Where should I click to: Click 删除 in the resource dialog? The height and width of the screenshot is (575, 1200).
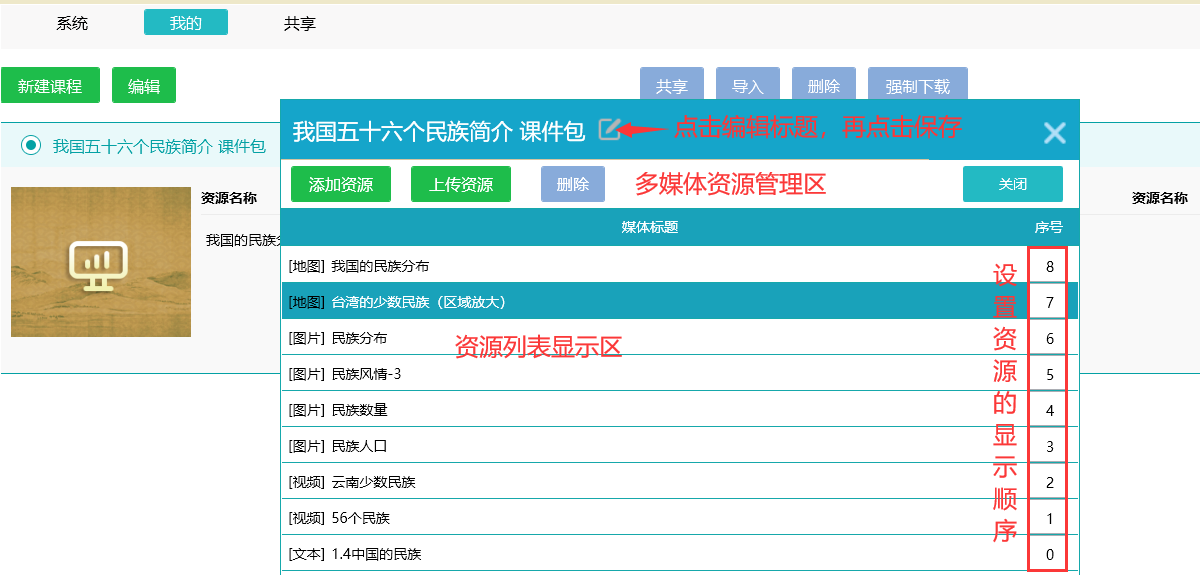573,184
